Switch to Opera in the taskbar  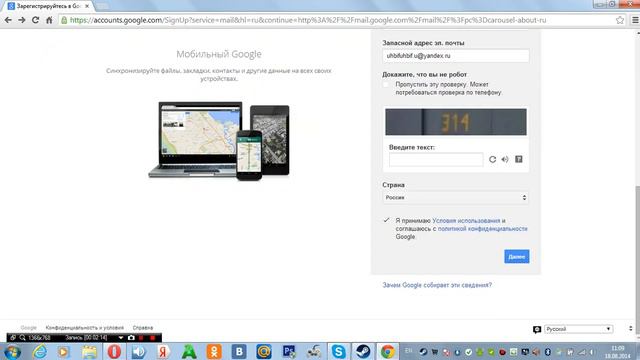pos(114,351)
